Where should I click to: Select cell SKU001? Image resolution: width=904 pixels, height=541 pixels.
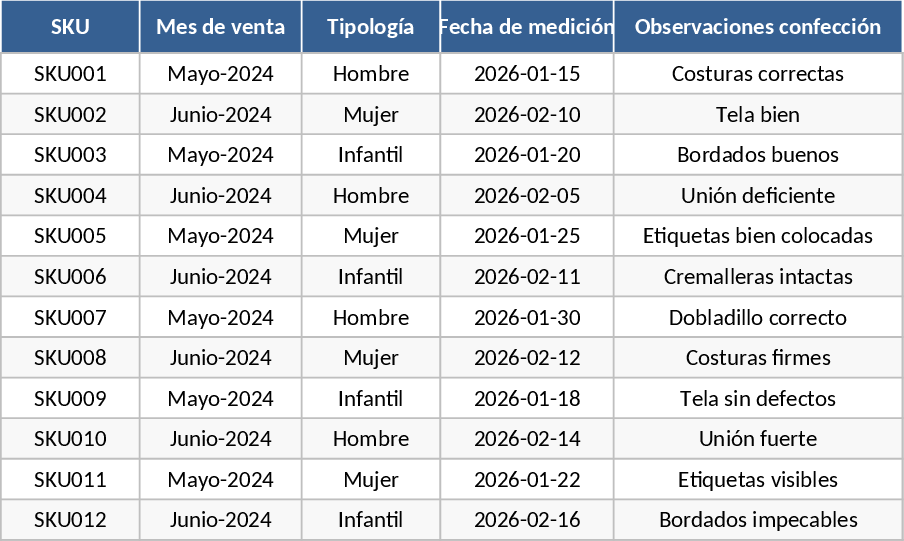[70, 74]
